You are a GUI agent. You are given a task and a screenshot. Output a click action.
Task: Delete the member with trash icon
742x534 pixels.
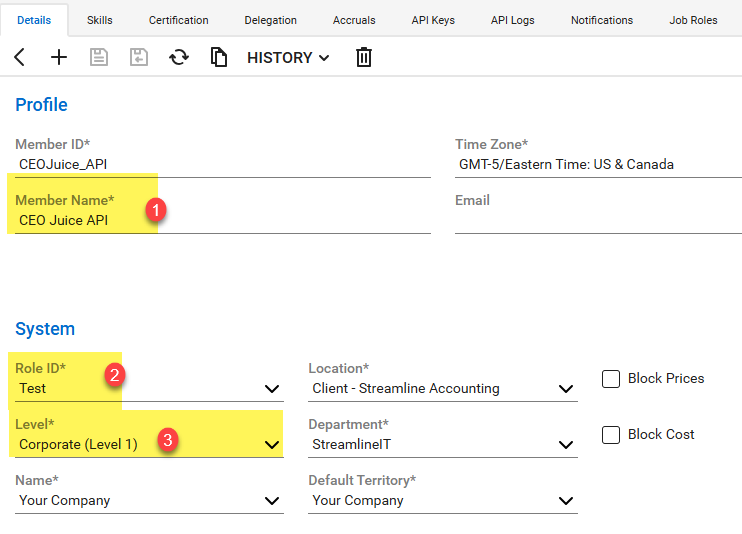tap(363, 57)
